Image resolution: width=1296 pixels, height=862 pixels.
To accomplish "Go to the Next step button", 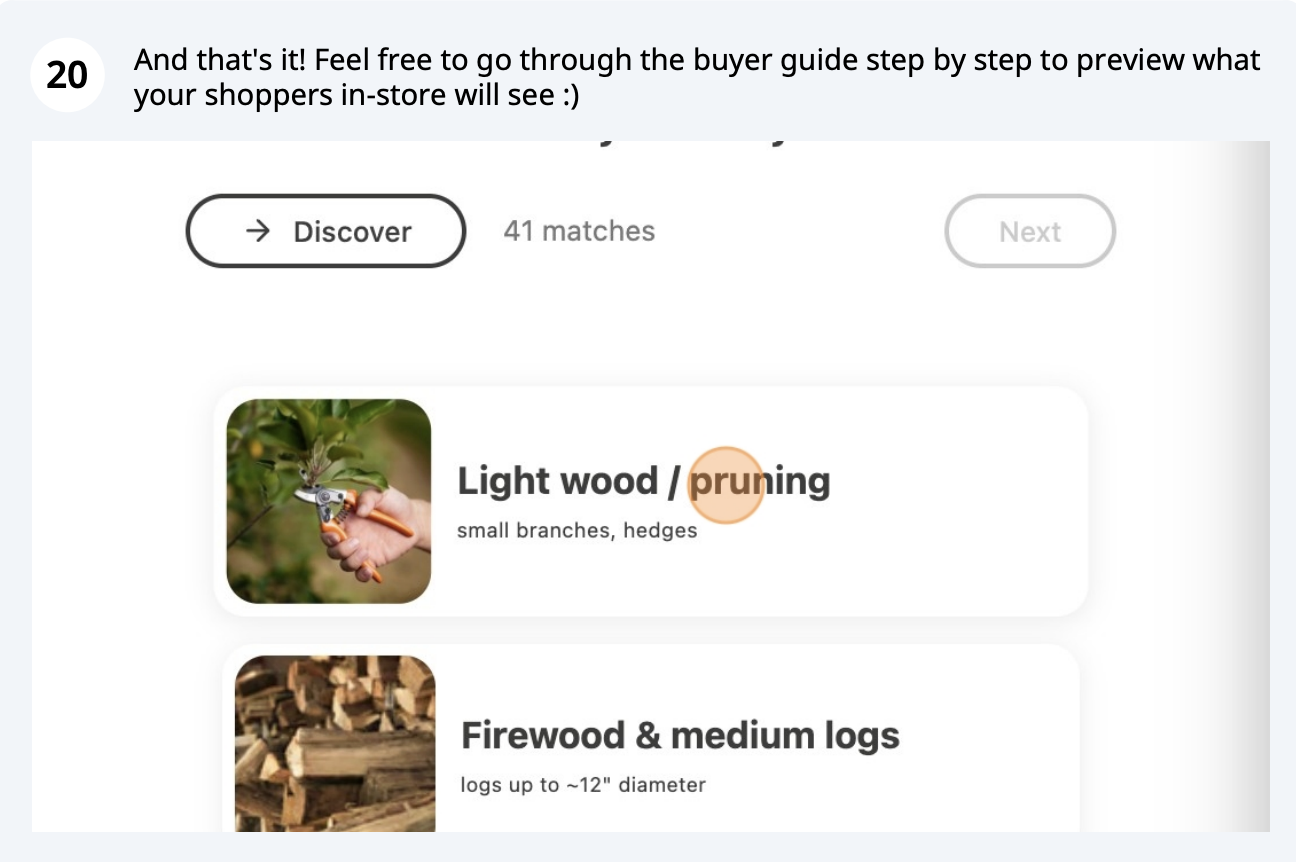I will click(x=1030, y=231).
